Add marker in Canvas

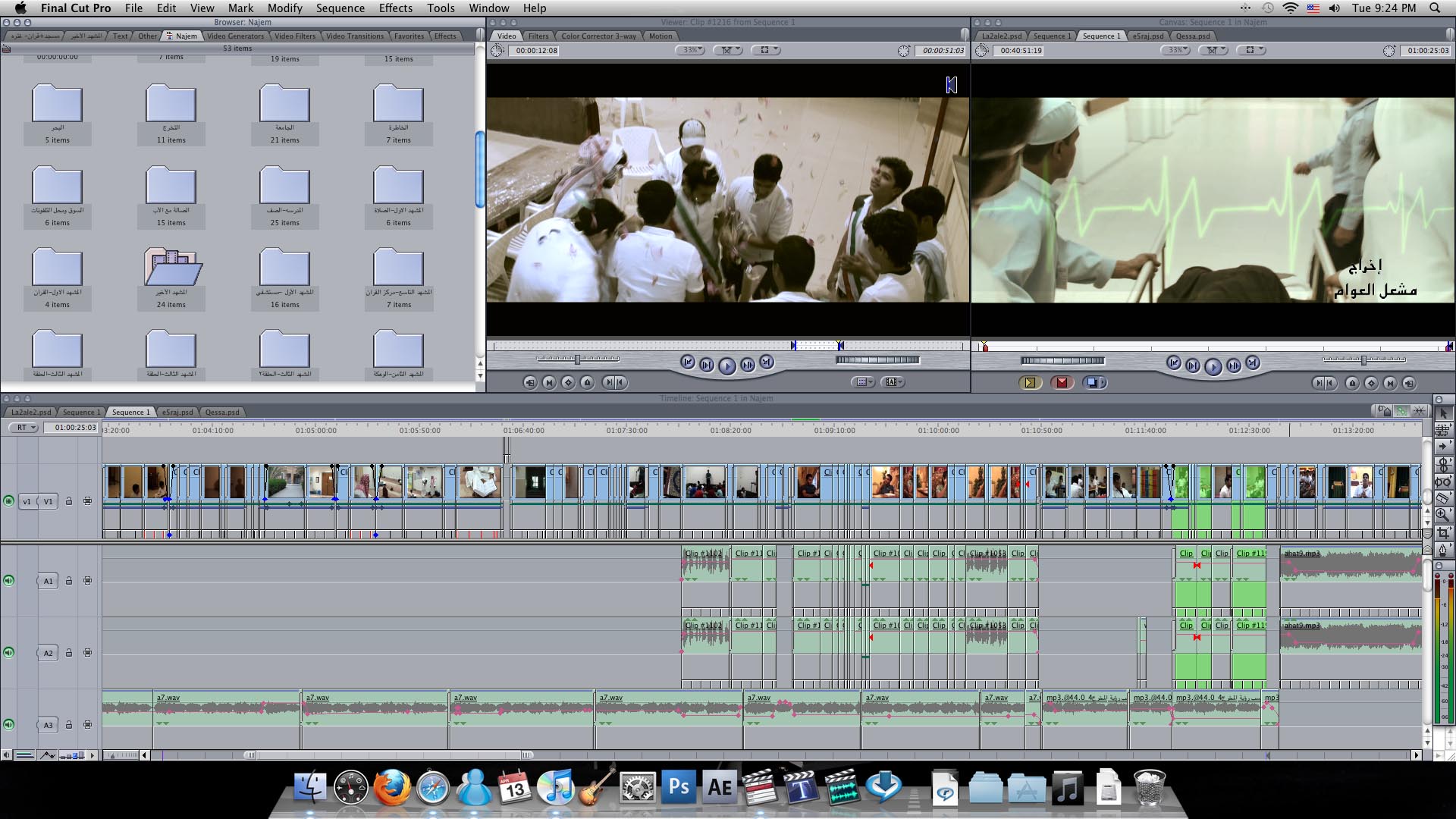tap(1351, 384)
